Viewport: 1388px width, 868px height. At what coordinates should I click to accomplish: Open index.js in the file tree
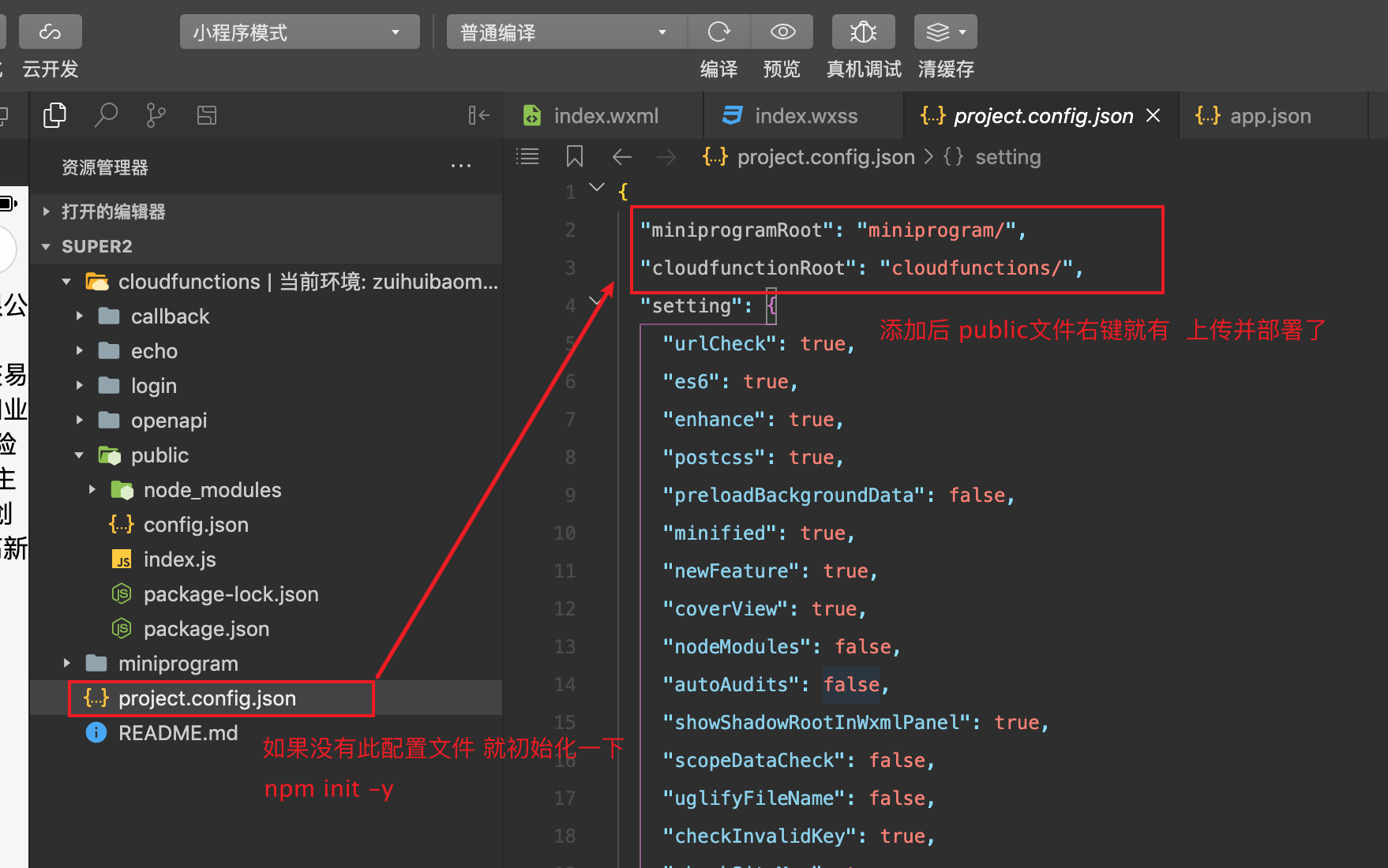[x=265, y=559]
